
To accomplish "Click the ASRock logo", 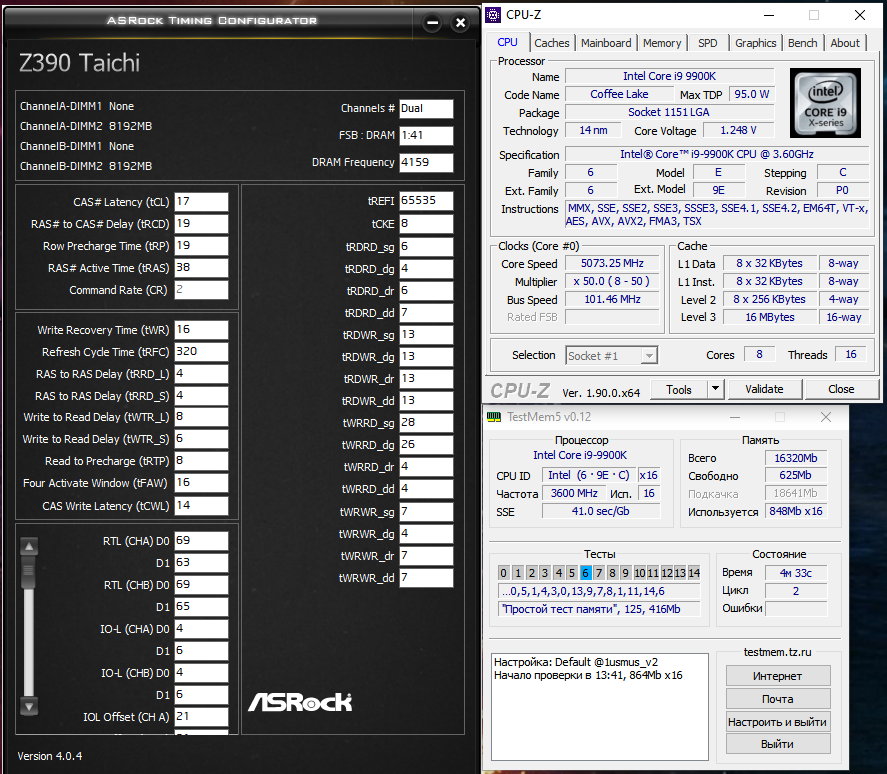I will 300,702.
